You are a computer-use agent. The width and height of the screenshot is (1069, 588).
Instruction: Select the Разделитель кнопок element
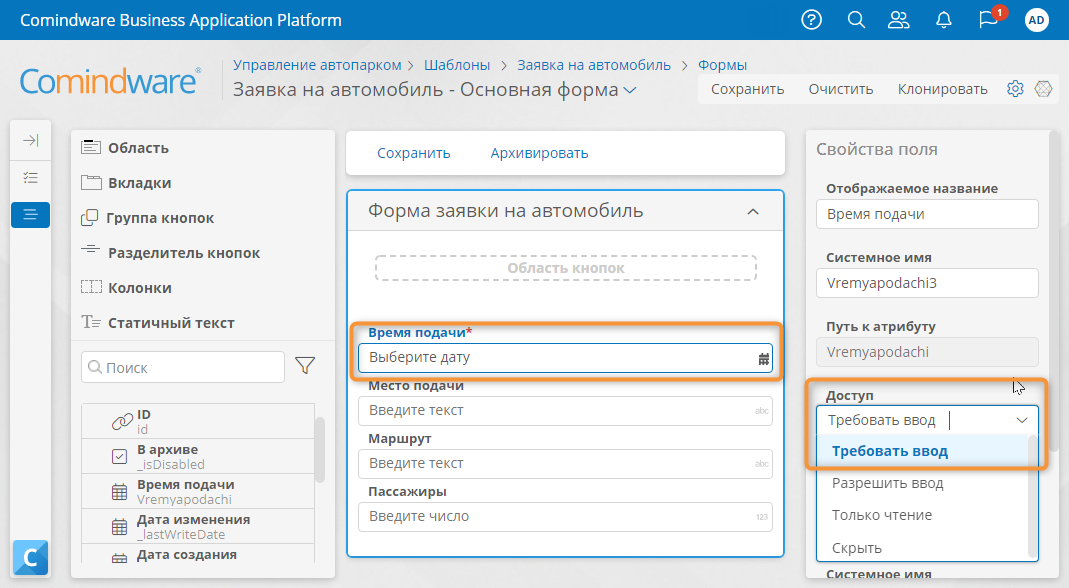170,252
